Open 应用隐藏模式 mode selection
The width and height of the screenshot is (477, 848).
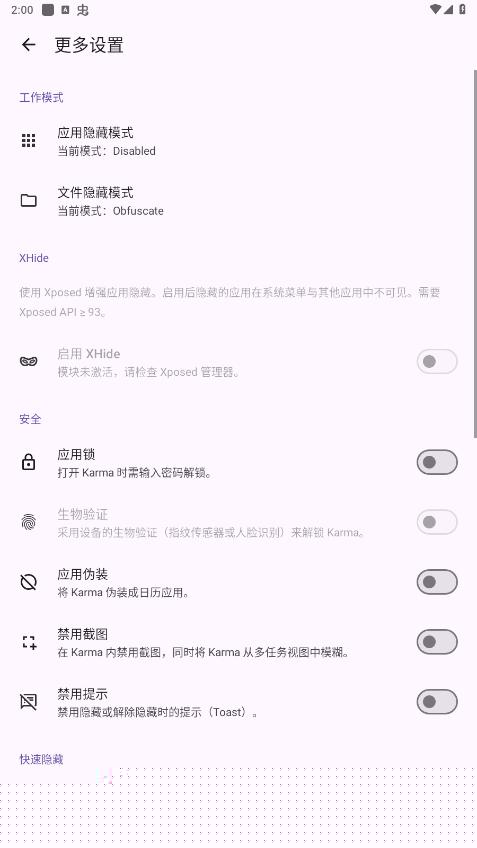(x=238, y=141)
